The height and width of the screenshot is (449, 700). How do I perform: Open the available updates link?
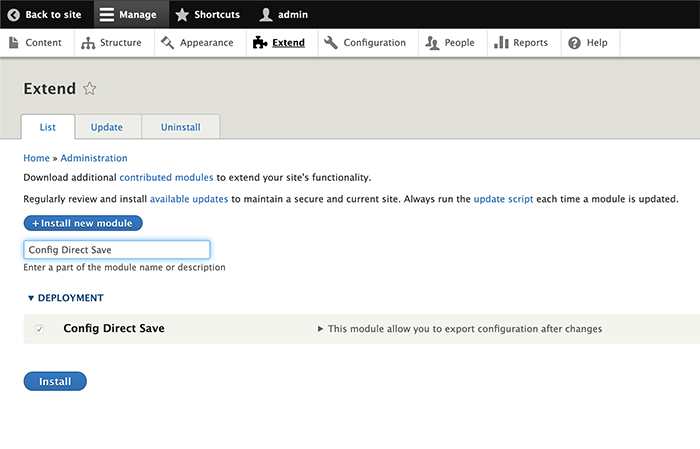click(x=189, y=199)
